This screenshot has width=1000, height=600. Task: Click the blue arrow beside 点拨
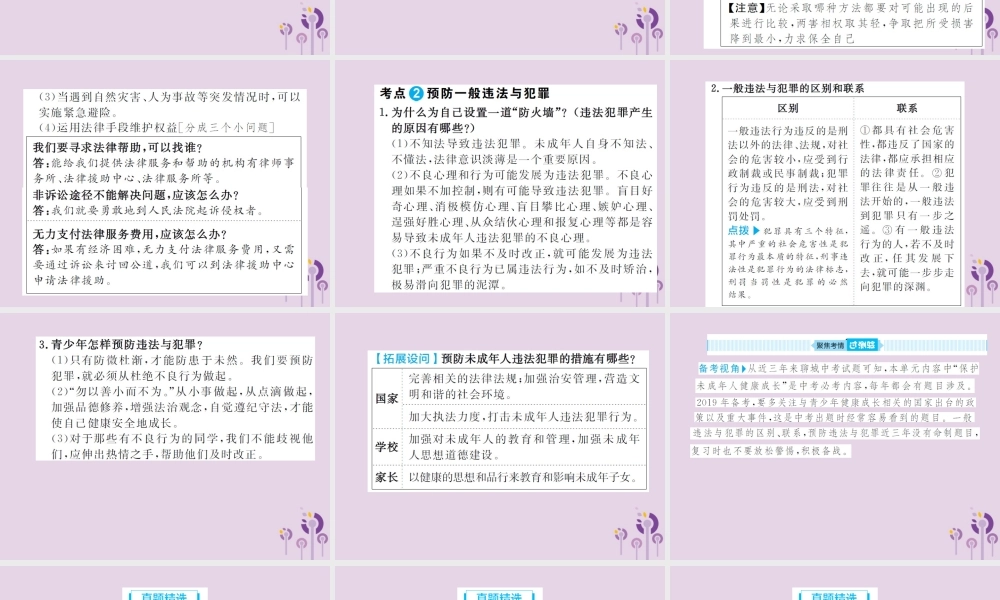756,231
